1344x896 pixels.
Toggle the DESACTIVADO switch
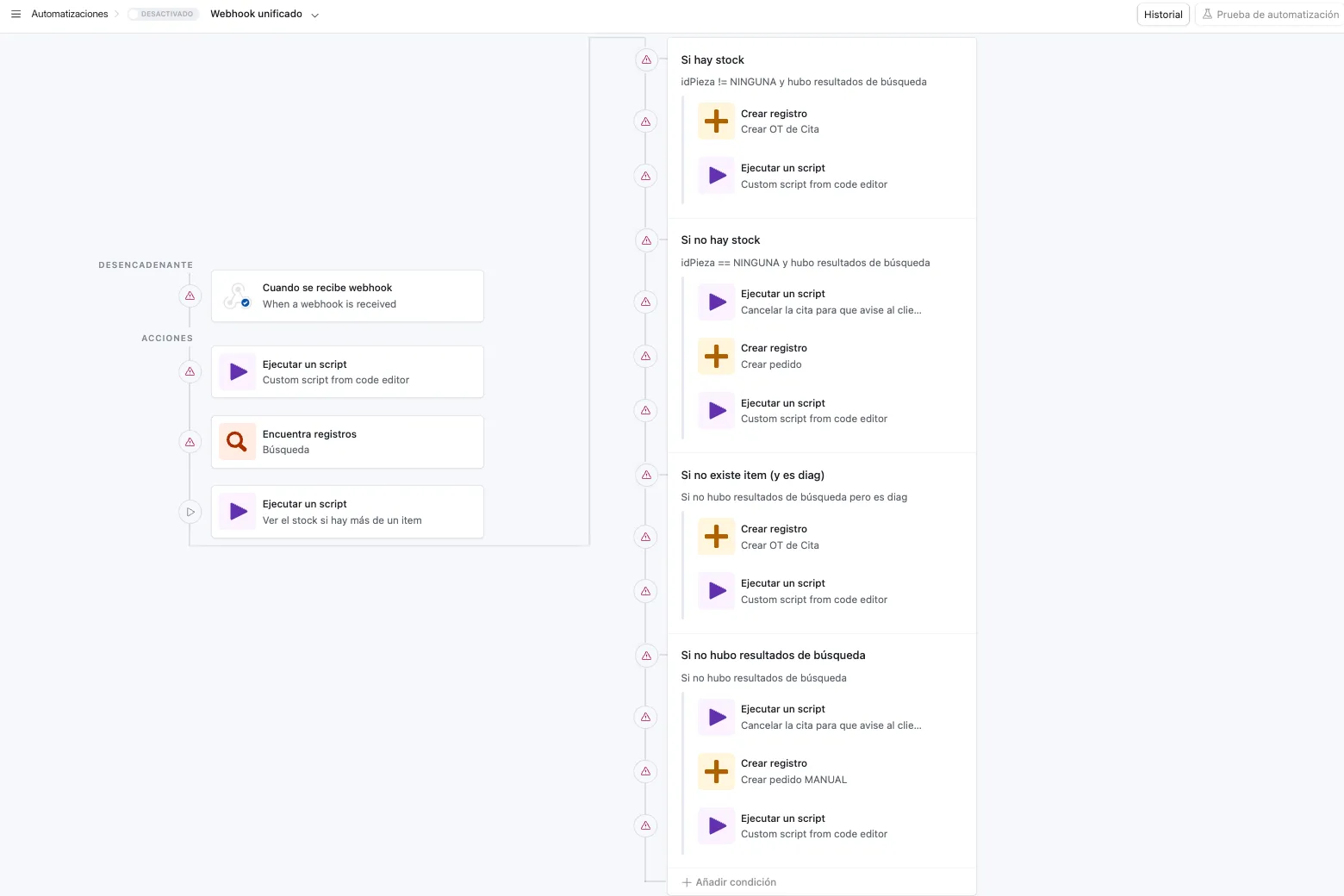164,14
